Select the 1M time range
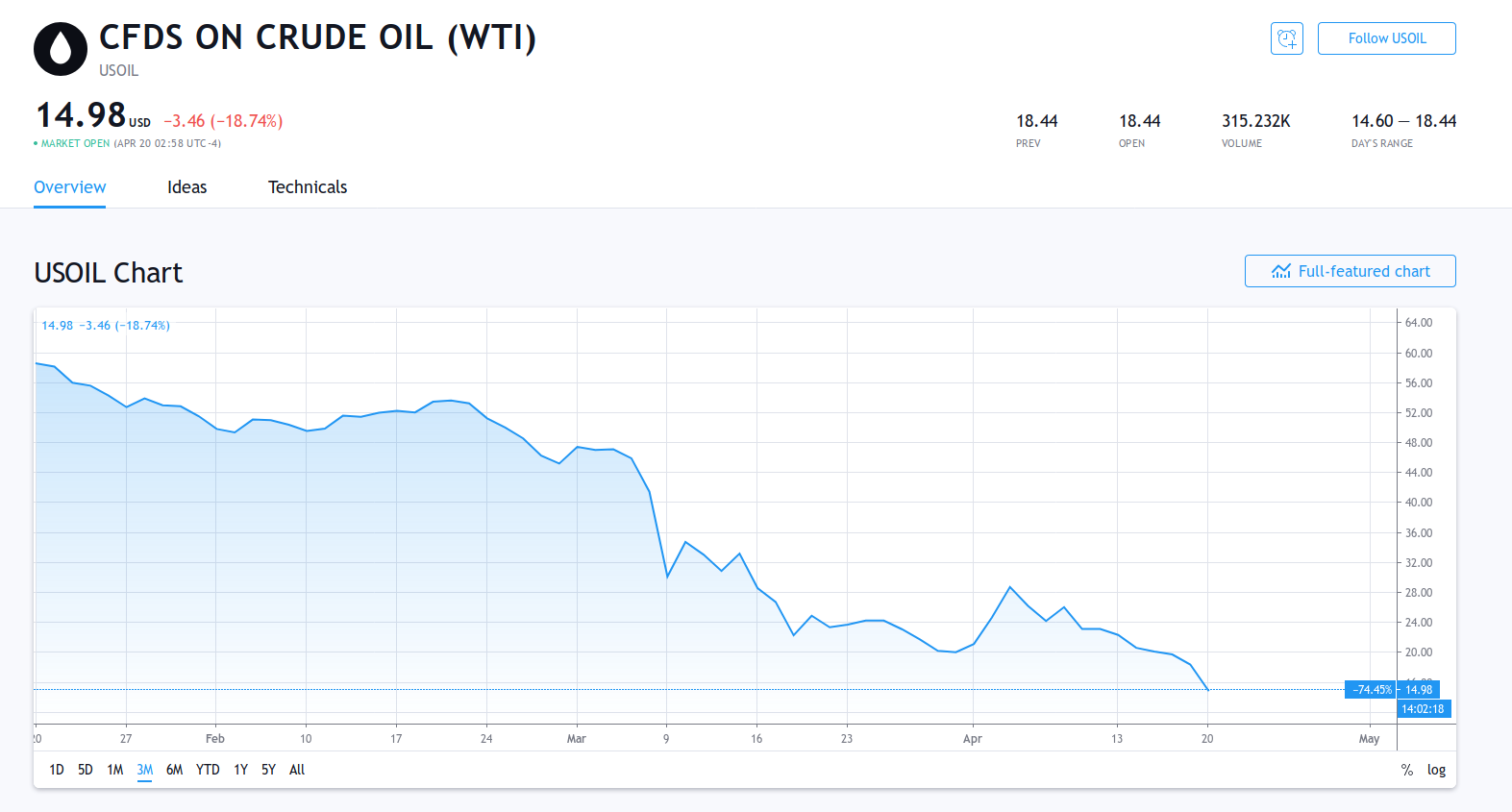Screen dimensions: 1512x812 point(115,770)
